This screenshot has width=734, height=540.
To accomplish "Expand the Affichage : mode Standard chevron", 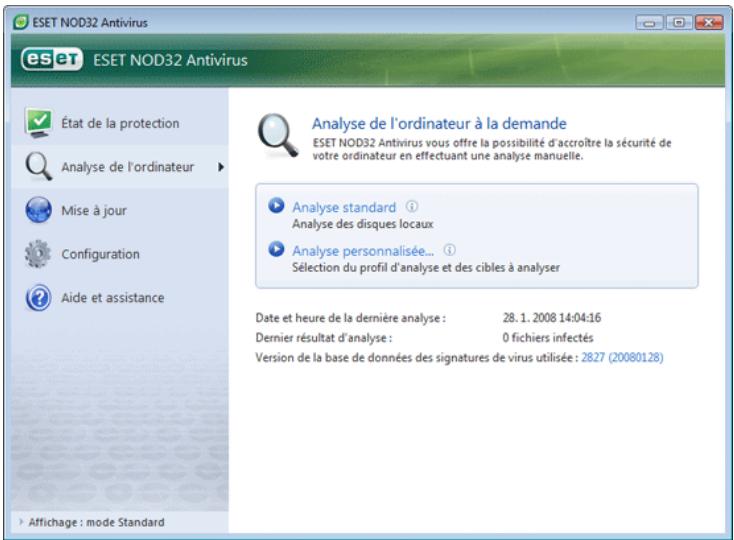I will point(21,522).
